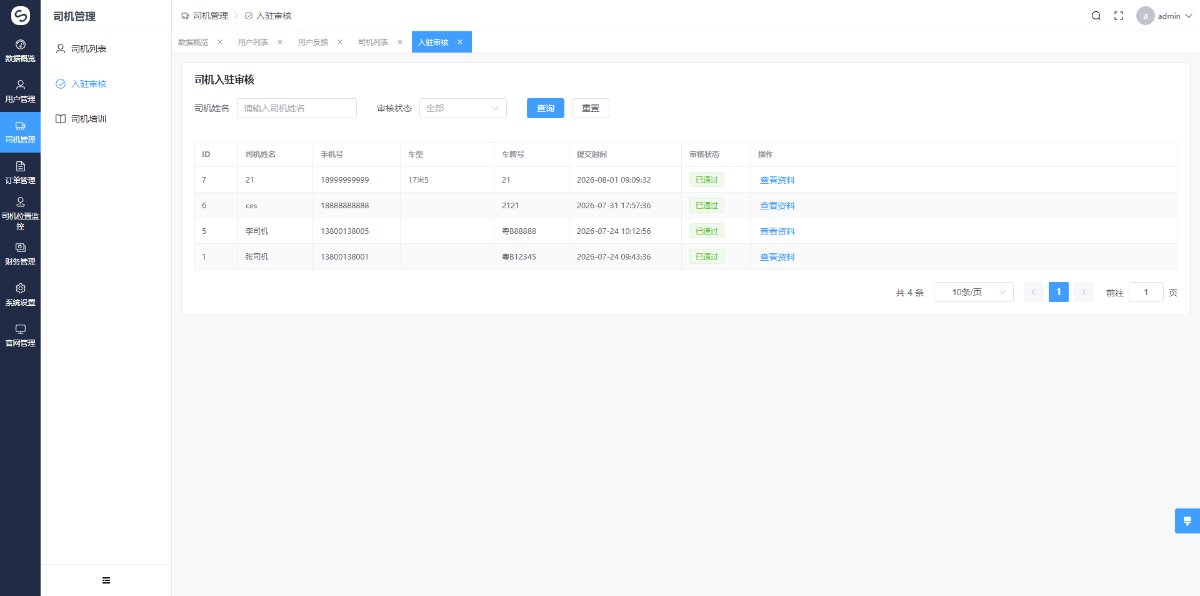View 查看资料 for the ID 7 row
Image resolution: width=1200 pixels, height=596 pixels.
(x=777, y=180)
